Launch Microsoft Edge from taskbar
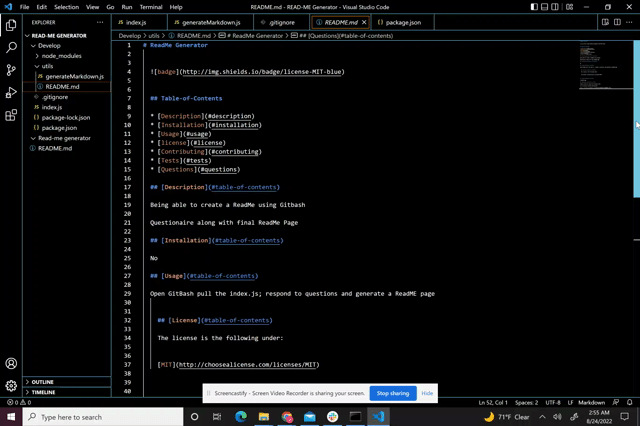Viewport: 640px width, 426px height. point(241,417)
